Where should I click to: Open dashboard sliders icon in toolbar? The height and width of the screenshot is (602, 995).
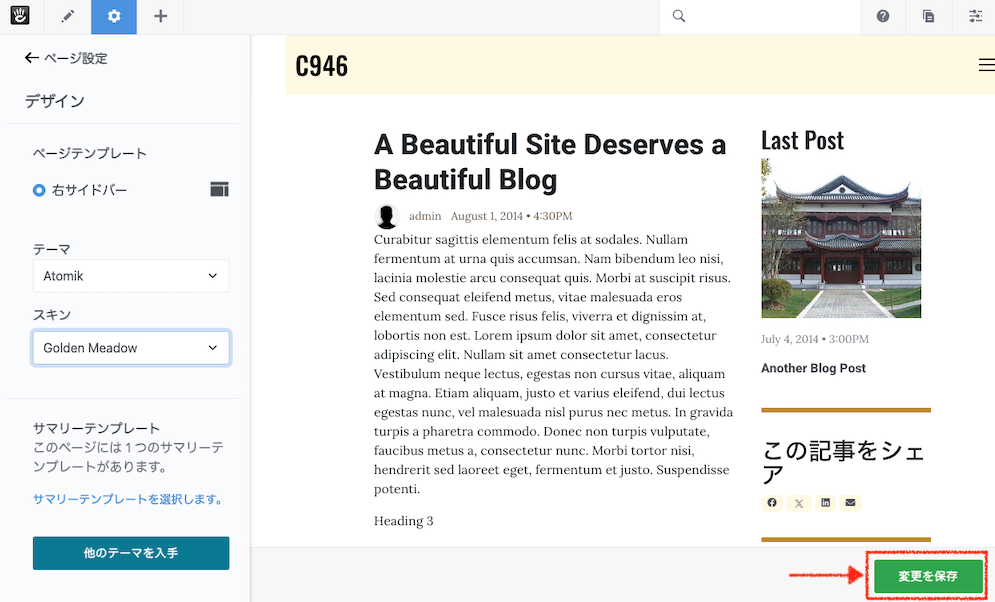975,17
